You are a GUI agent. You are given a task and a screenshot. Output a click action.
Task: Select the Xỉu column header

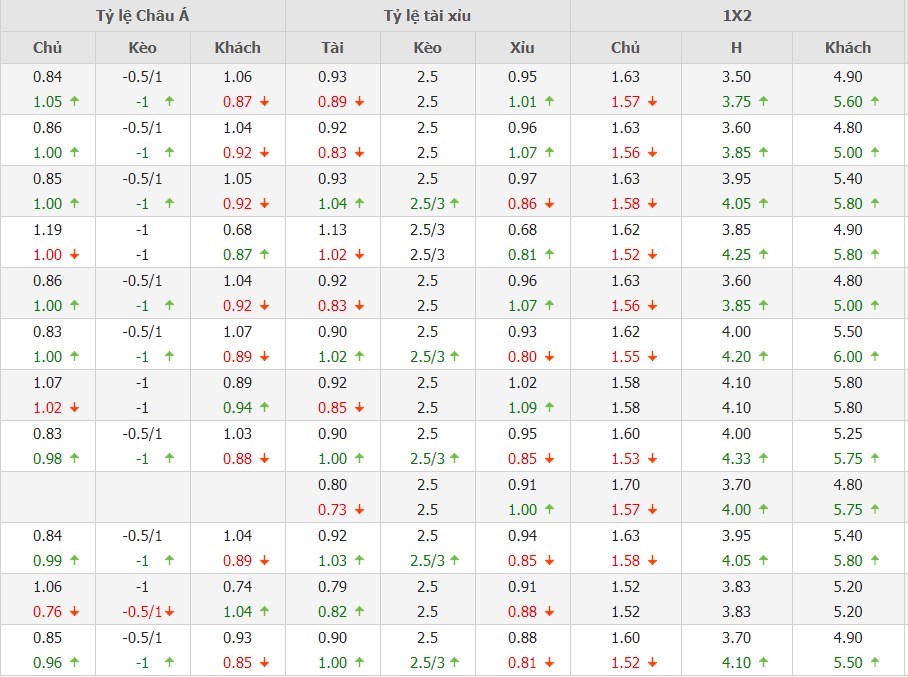[x=522, y=47]
